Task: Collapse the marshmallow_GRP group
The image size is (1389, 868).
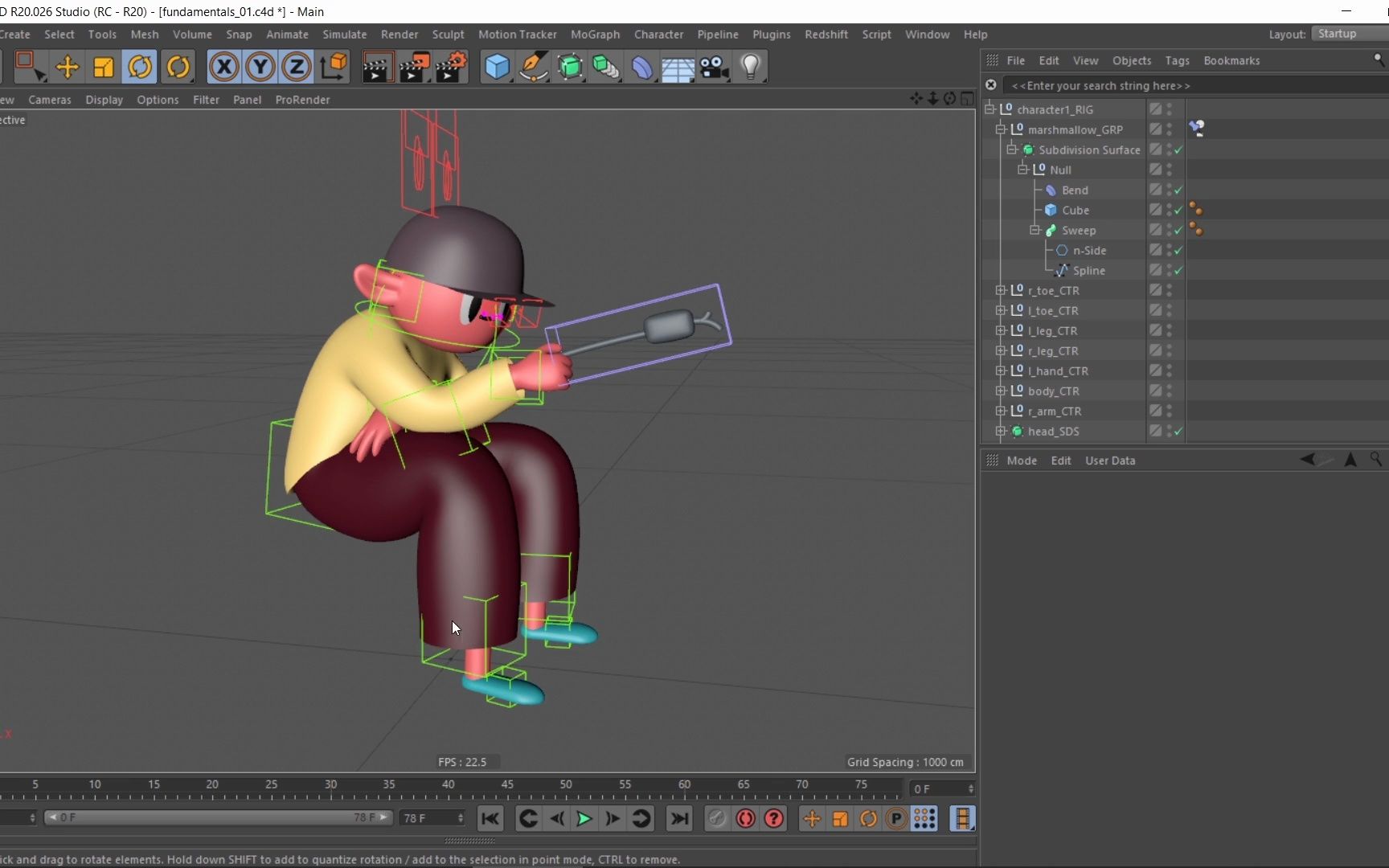Action: click(1000, 129)
